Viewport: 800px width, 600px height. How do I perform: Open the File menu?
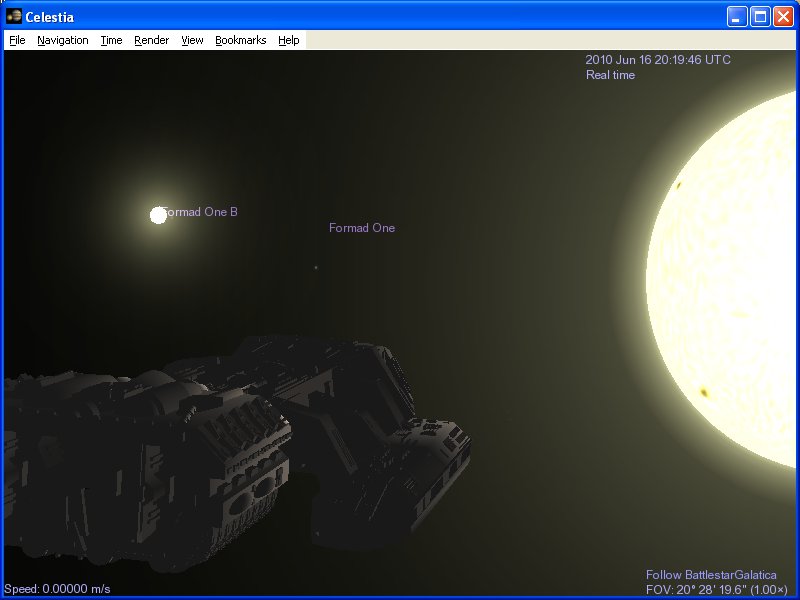(17, 40)
